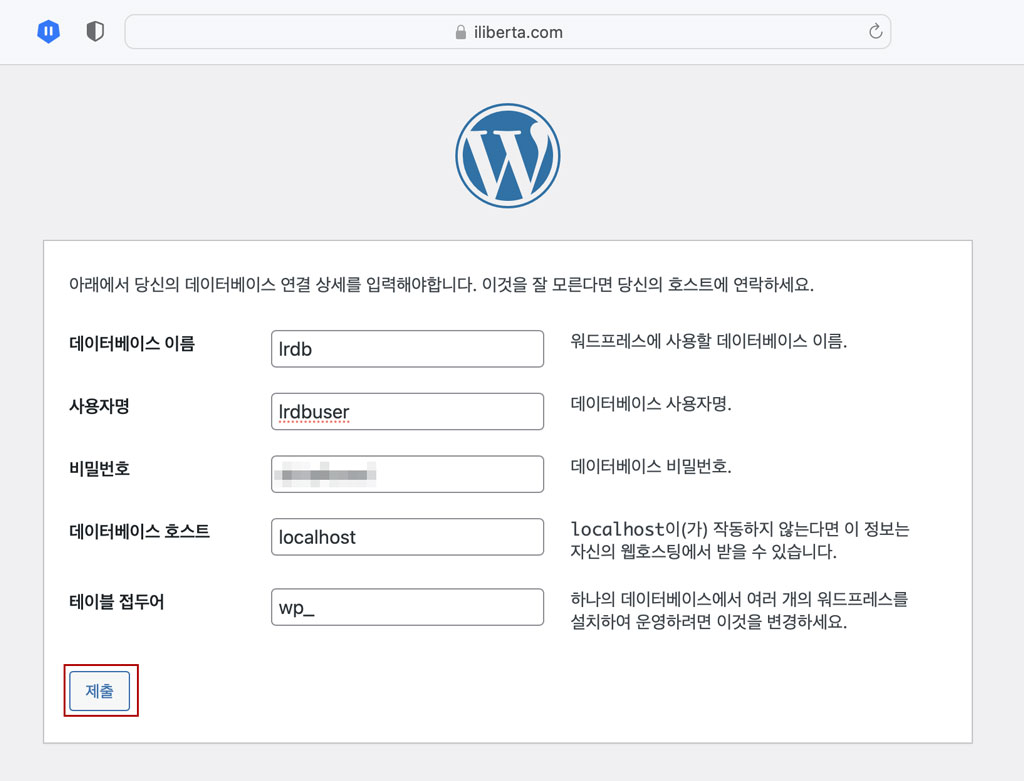
Task: Click the padlock icon in the address bar
Action: 461,32
